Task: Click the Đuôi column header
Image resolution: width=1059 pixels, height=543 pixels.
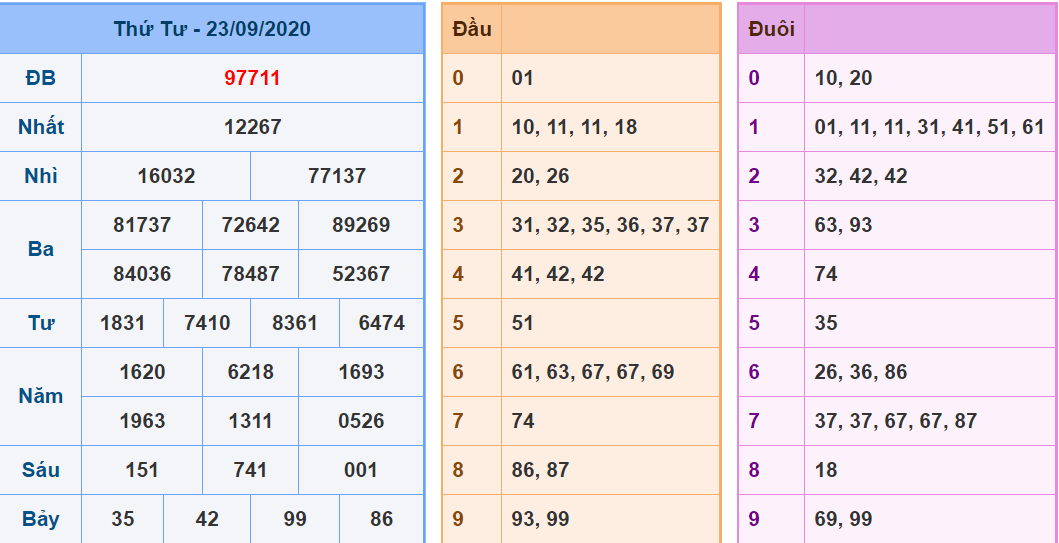Action: pyautogui.click(x=771, y=29)
